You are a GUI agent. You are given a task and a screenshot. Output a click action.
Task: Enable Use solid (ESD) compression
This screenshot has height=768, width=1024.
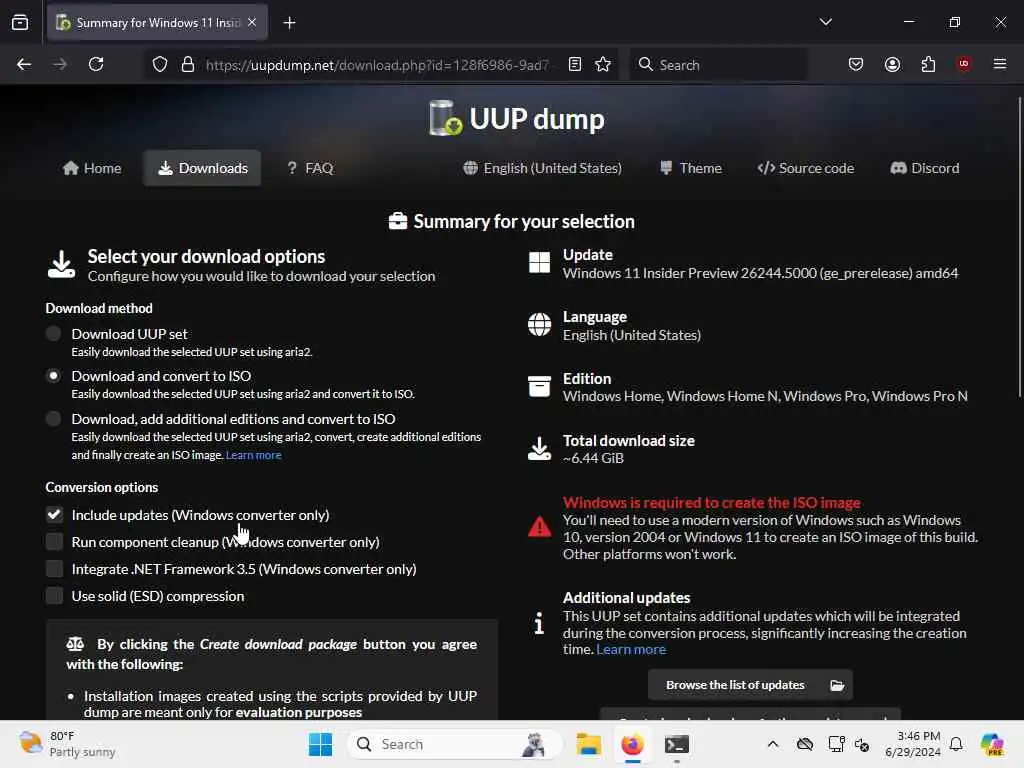[x=54, y=596]
